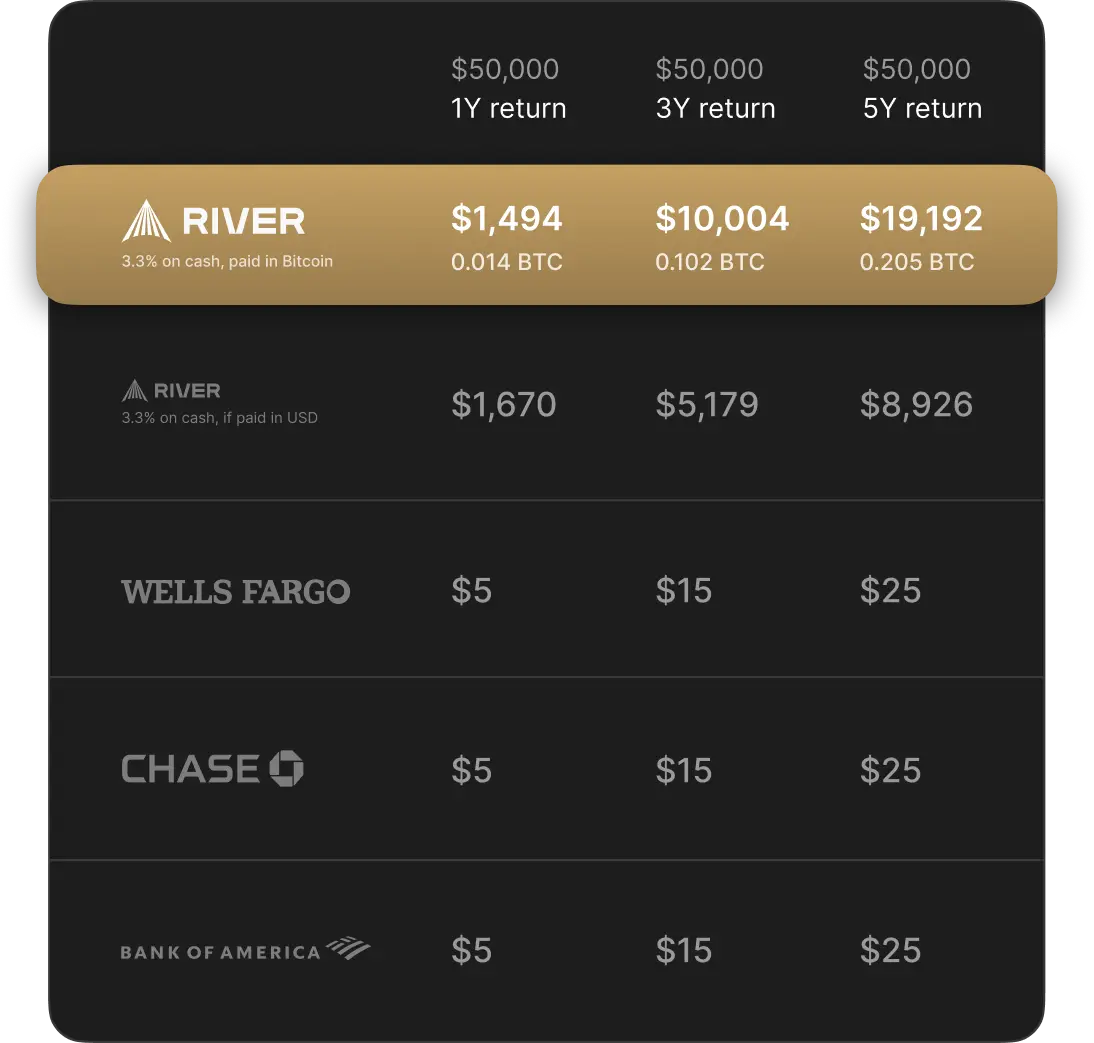Screen dimensions: 1094x1043
Task: Select the 5Y return column header
Action: [922, 108]
